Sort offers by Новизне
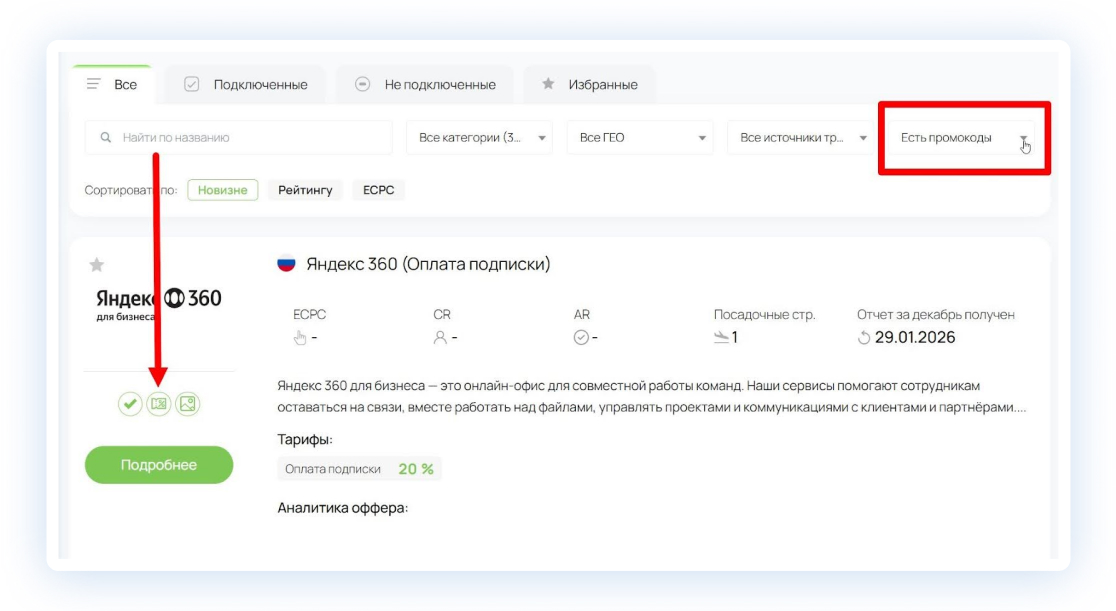Image resolution: width=1116 pixels, height=611 pixels. (x=223, y=190)
